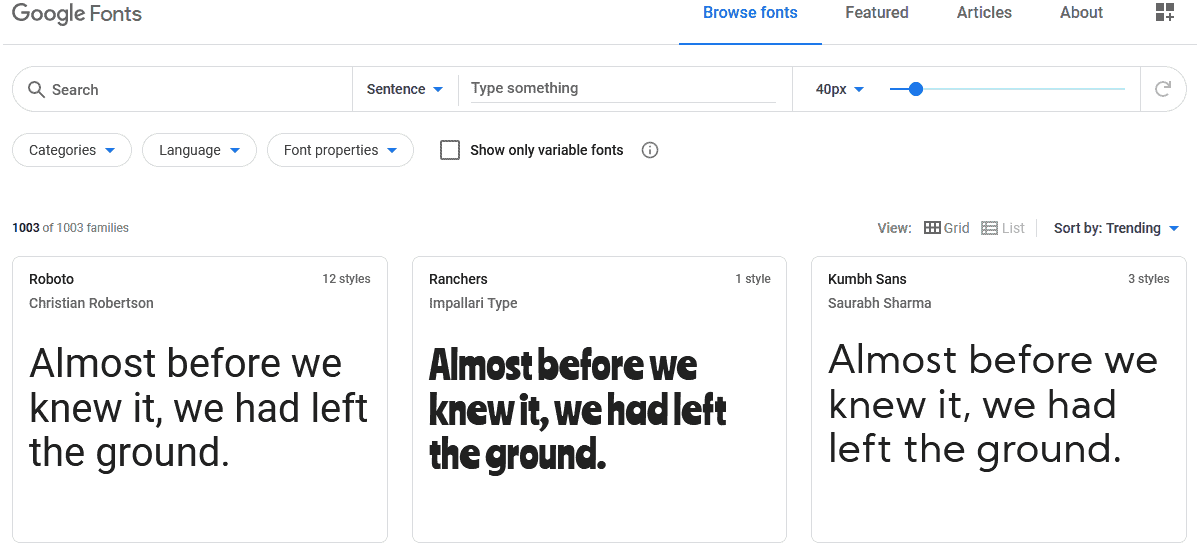
Task: Switch to List view
Action: click(1003, 228)
